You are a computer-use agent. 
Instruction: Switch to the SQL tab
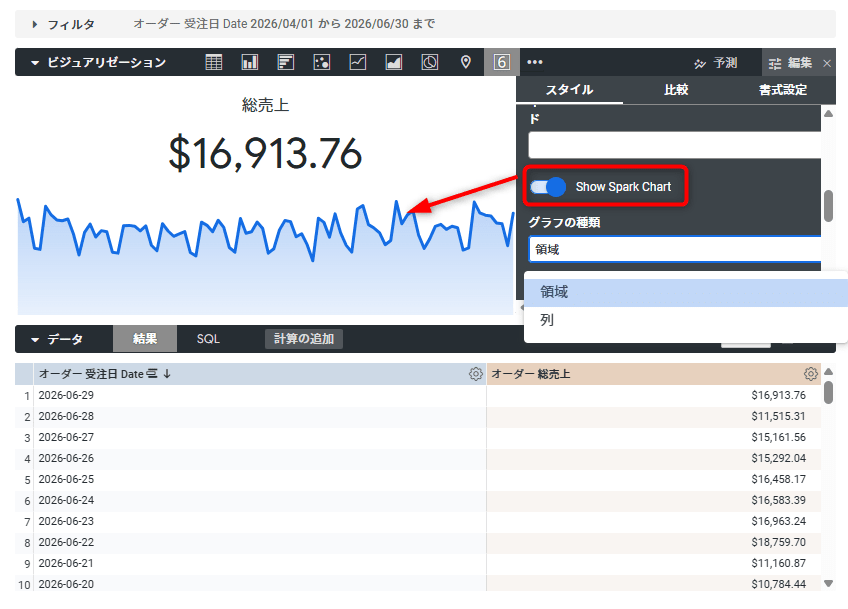pyautogui.click(x=208, y=339)
